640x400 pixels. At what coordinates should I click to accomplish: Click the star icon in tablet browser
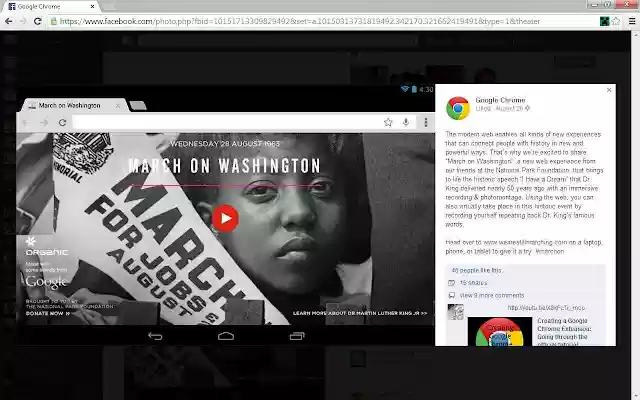[x=388, y=122]
